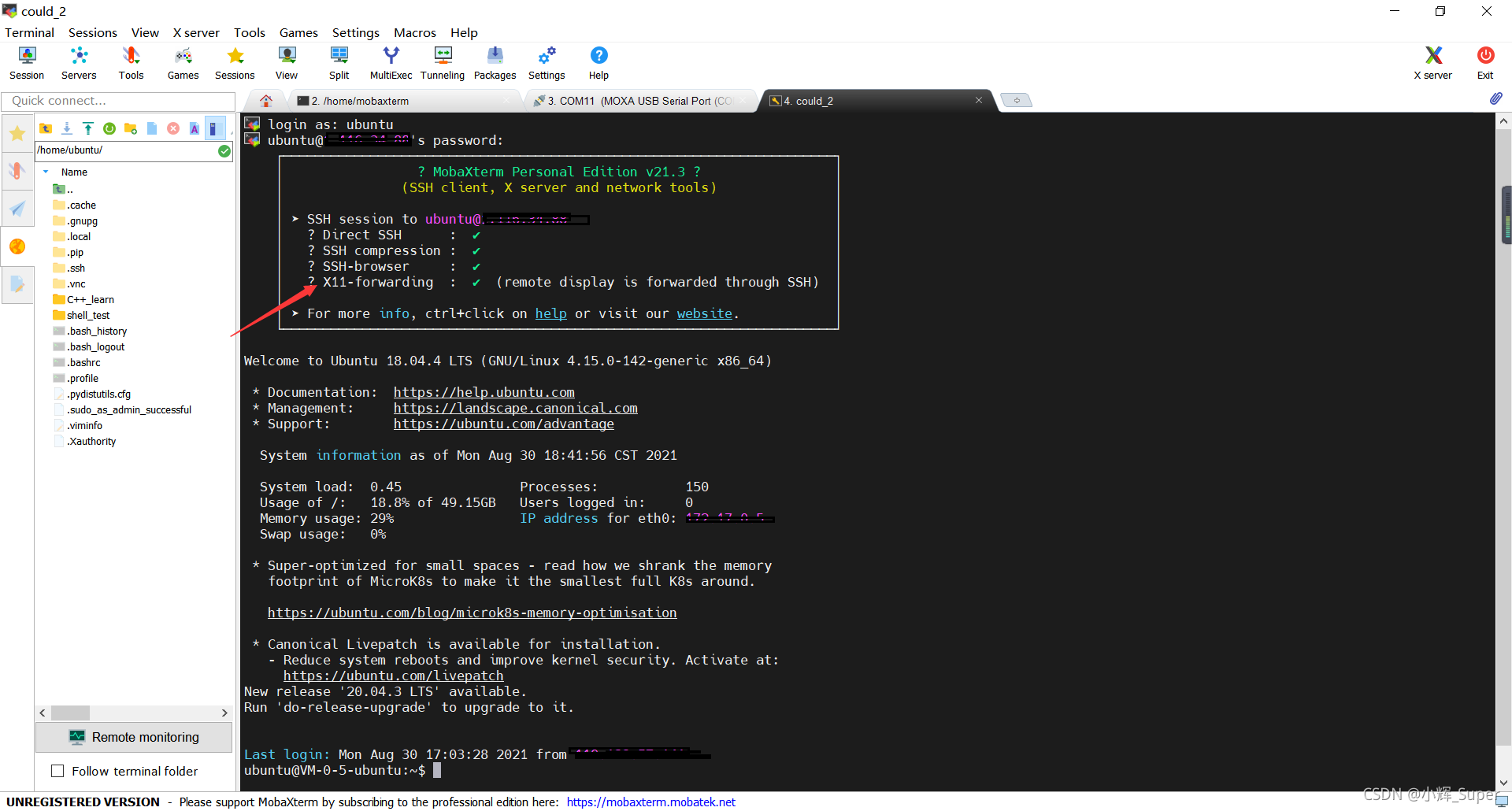Open the Servers toolbar icon
The height and width of the screenshot is (811, 1512).
pos(79,63)
